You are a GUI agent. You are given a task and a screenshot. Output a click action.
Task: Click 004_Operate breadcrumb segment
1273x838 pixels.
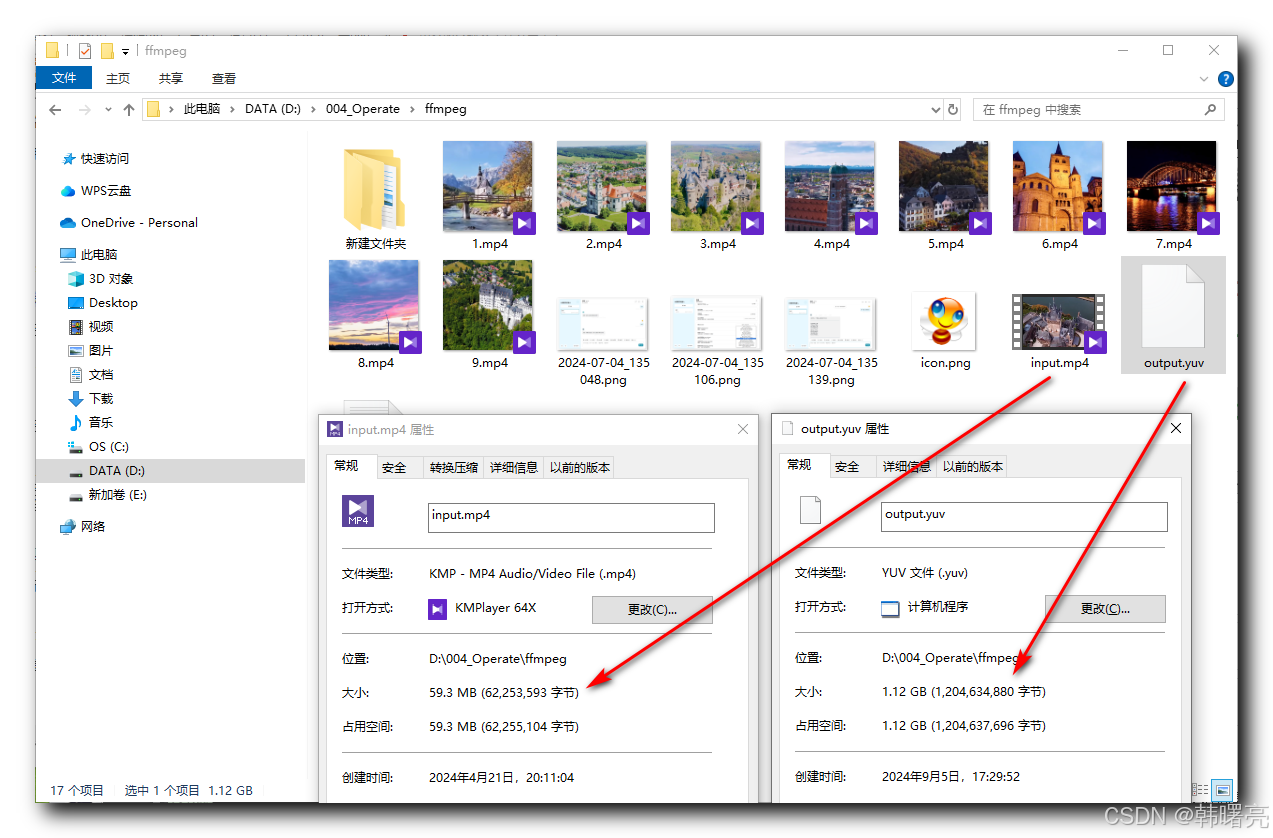click(362, 109)
